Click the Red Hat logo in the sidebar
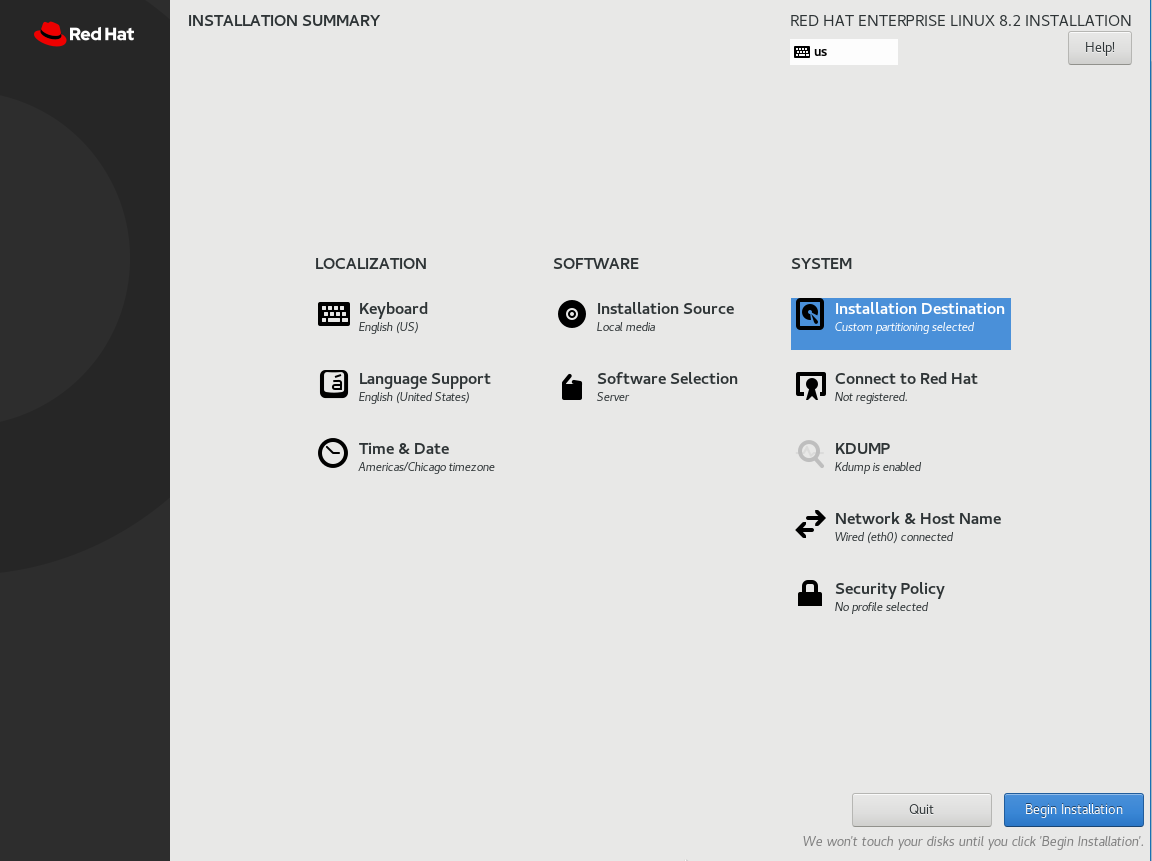This screenshot has height=861, width=1152. click(x=84, y=34)
